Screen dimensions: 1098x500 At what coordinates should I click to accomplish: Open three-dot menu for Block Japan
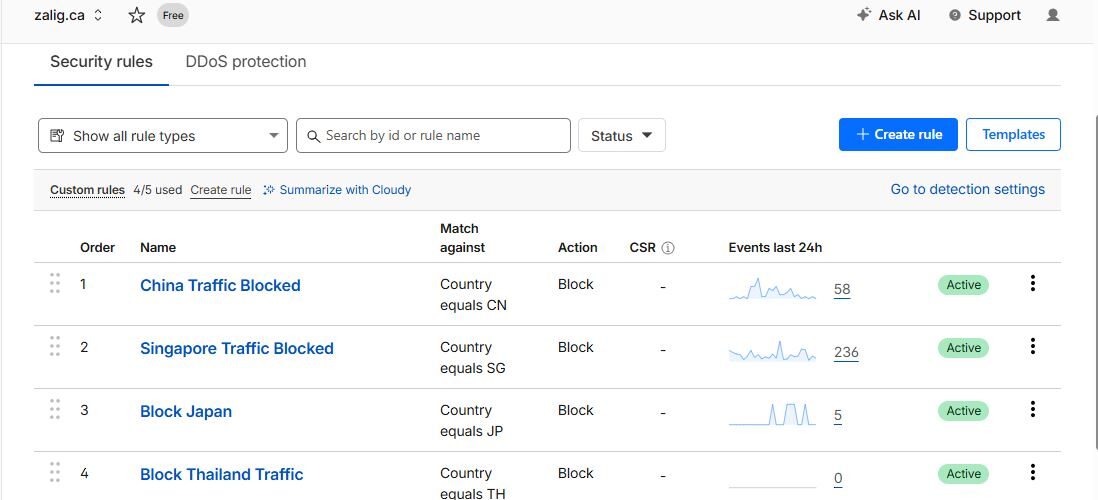click(x=1032, y=410)
